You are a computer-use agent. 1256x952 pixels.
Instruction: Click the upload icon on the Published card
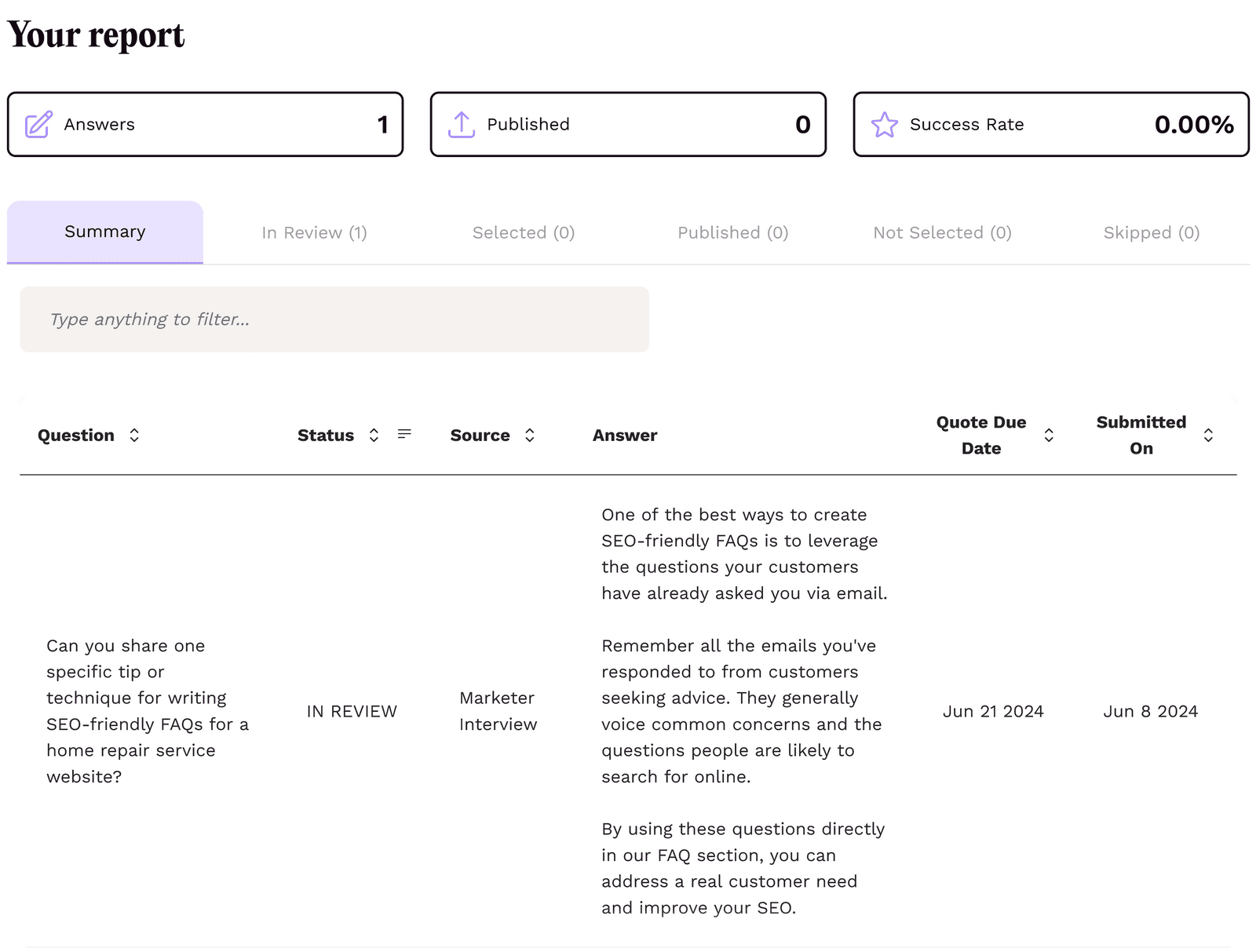462,124
